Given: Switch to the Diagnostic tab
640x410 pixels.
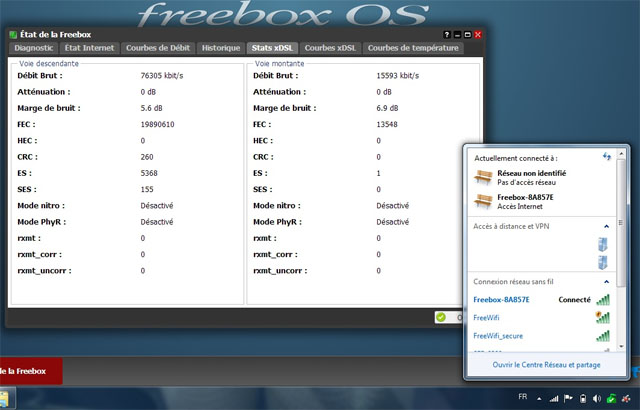Looking at the screenshot, I should (x=33, y=48).
